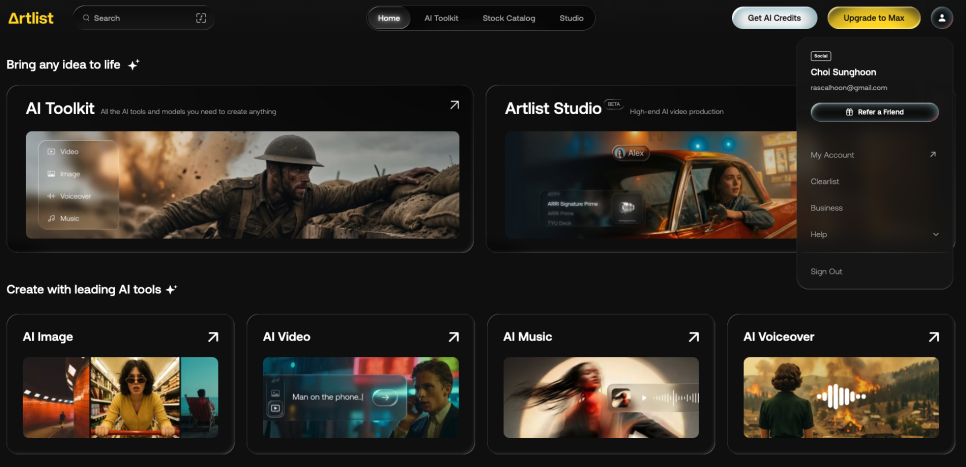Open AI Music arrow icon
The width and height of the screenshot is (966, 467).
pos(694,337)
